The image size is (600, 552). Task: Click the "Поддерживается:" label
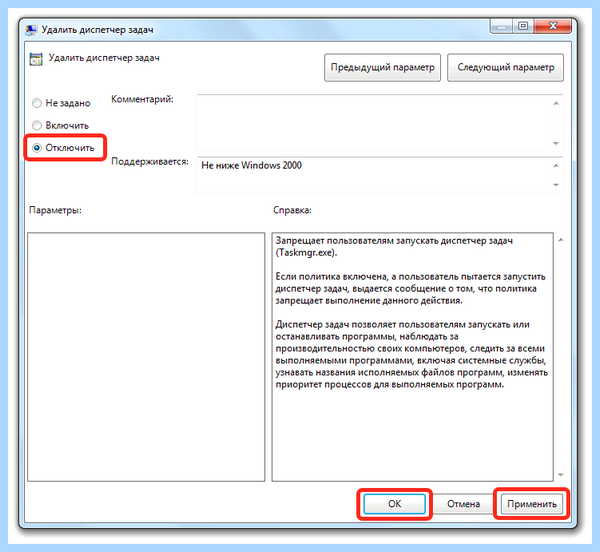pyautogui.click(x=150, y=161)
